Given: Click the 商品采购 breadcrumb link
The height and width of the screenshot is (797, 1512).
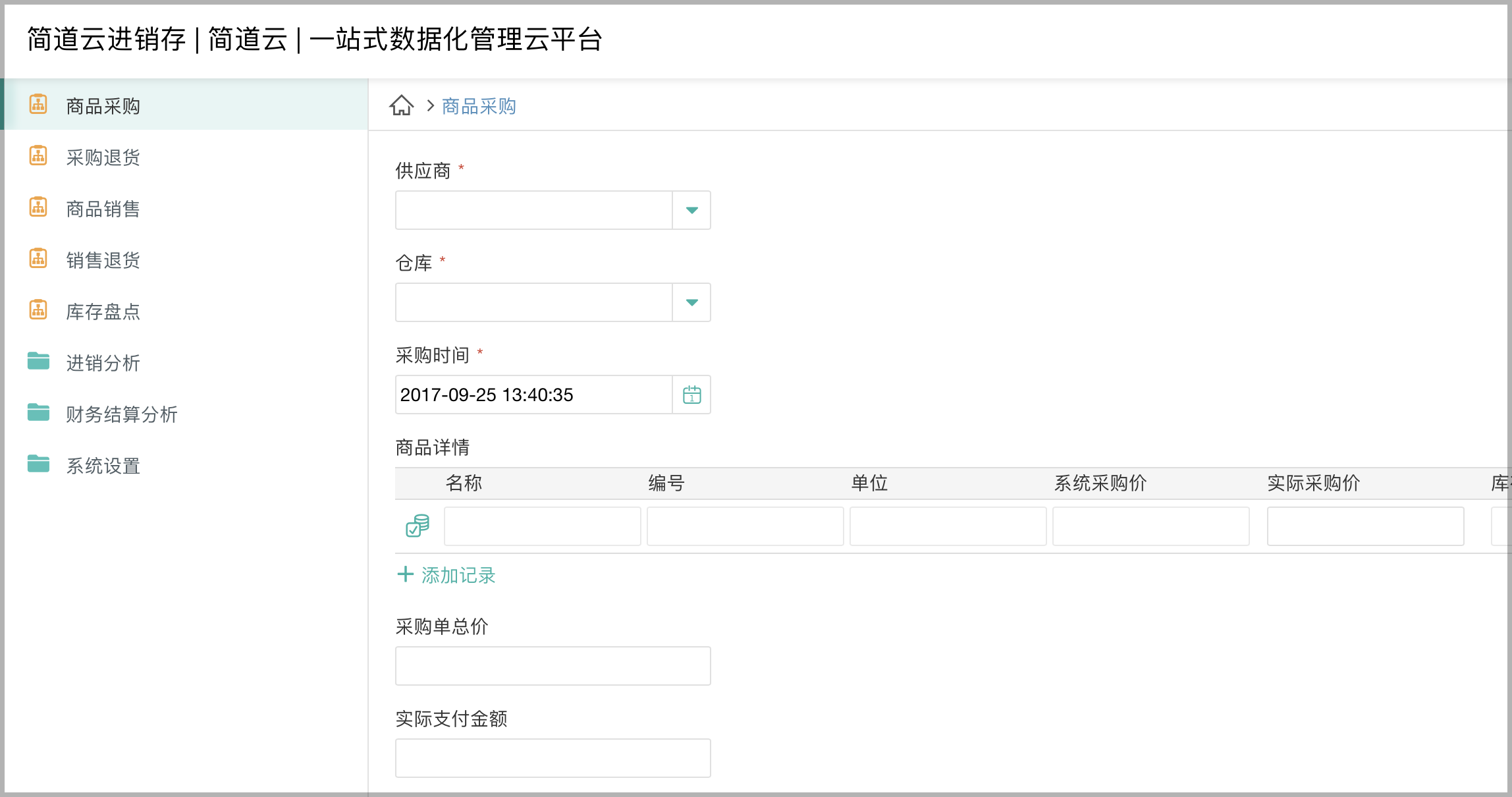Looking at the screenshot, I should tap(478, 105).
